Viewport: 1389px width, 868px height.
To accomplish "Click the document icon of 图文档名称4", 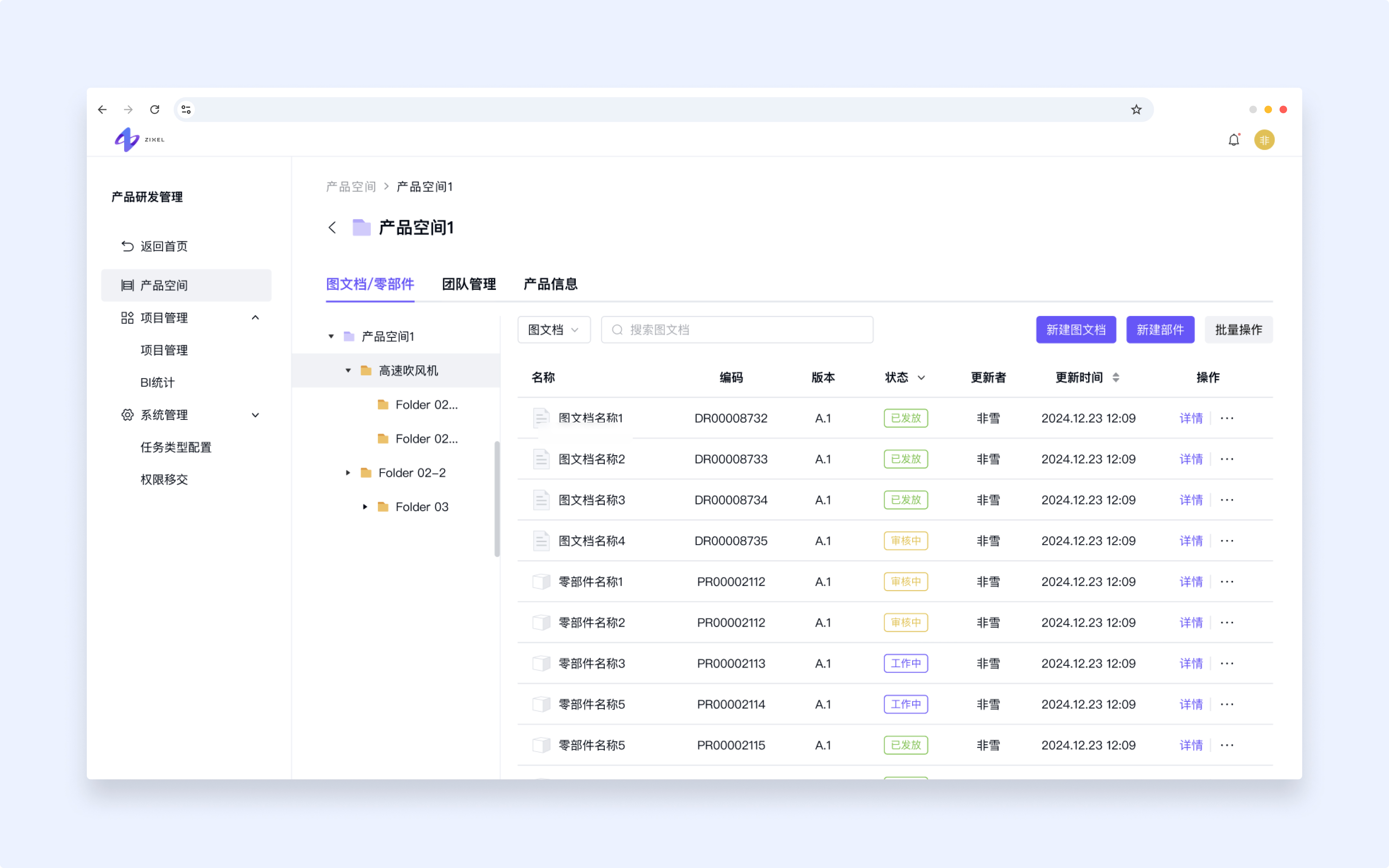I will tap(541, 541).
